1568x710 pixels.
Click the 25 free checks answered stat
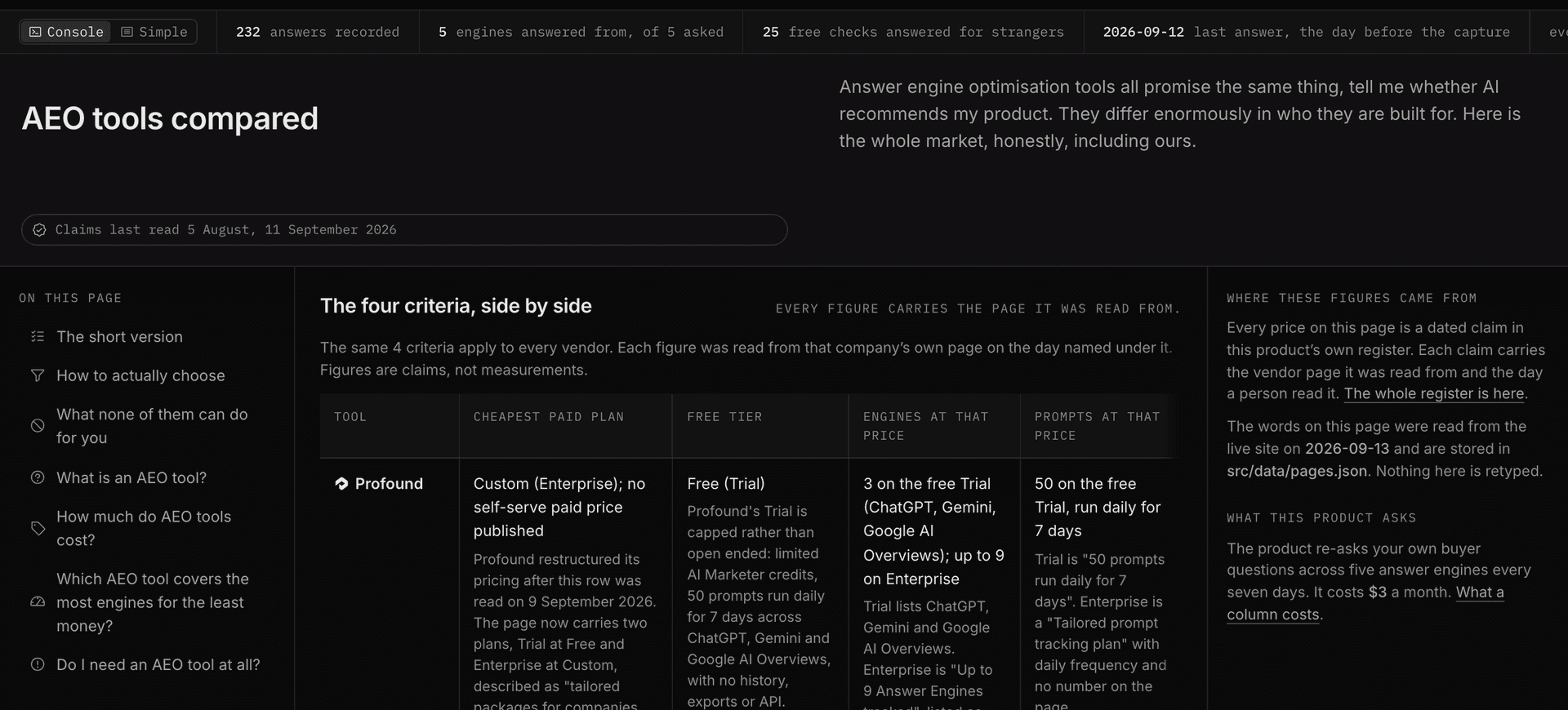[913, 32]
